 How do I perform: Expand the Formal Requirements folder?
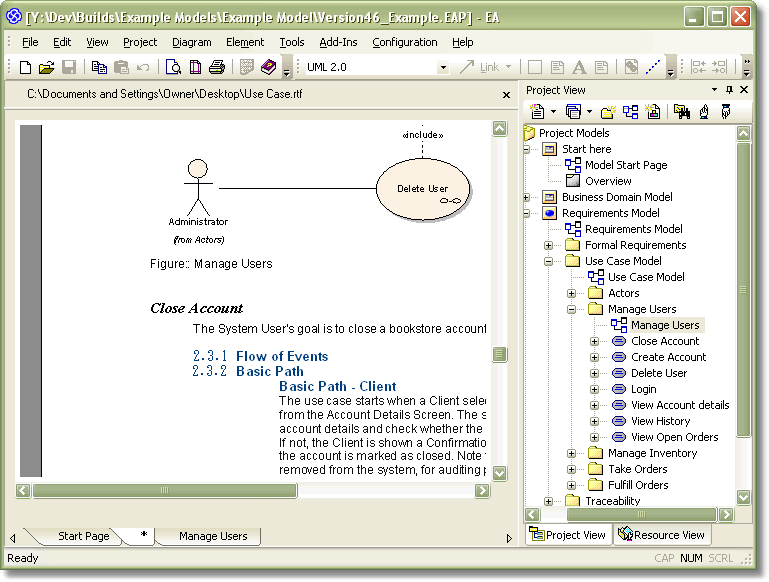point(549,245)
